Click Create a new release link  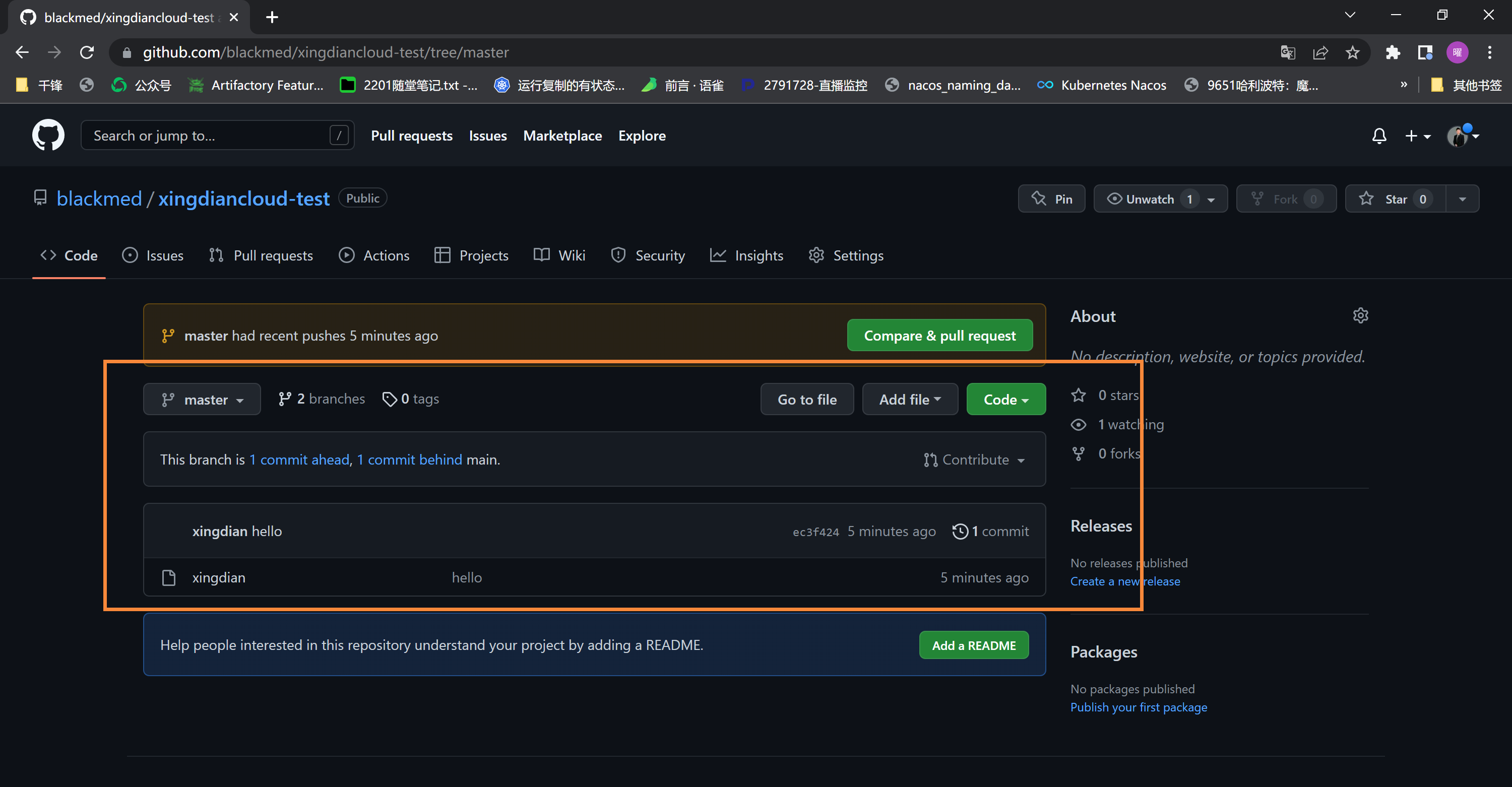coord(1125,581)
